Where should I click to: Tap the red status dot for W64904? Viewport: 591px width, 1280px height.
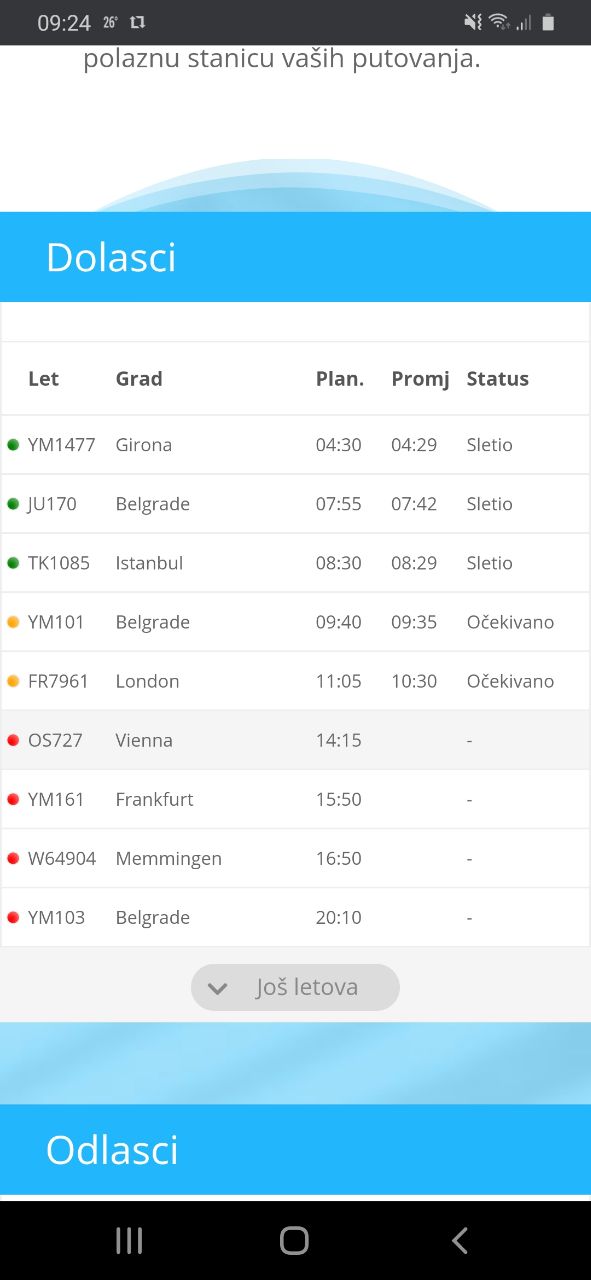click(13, 857)
